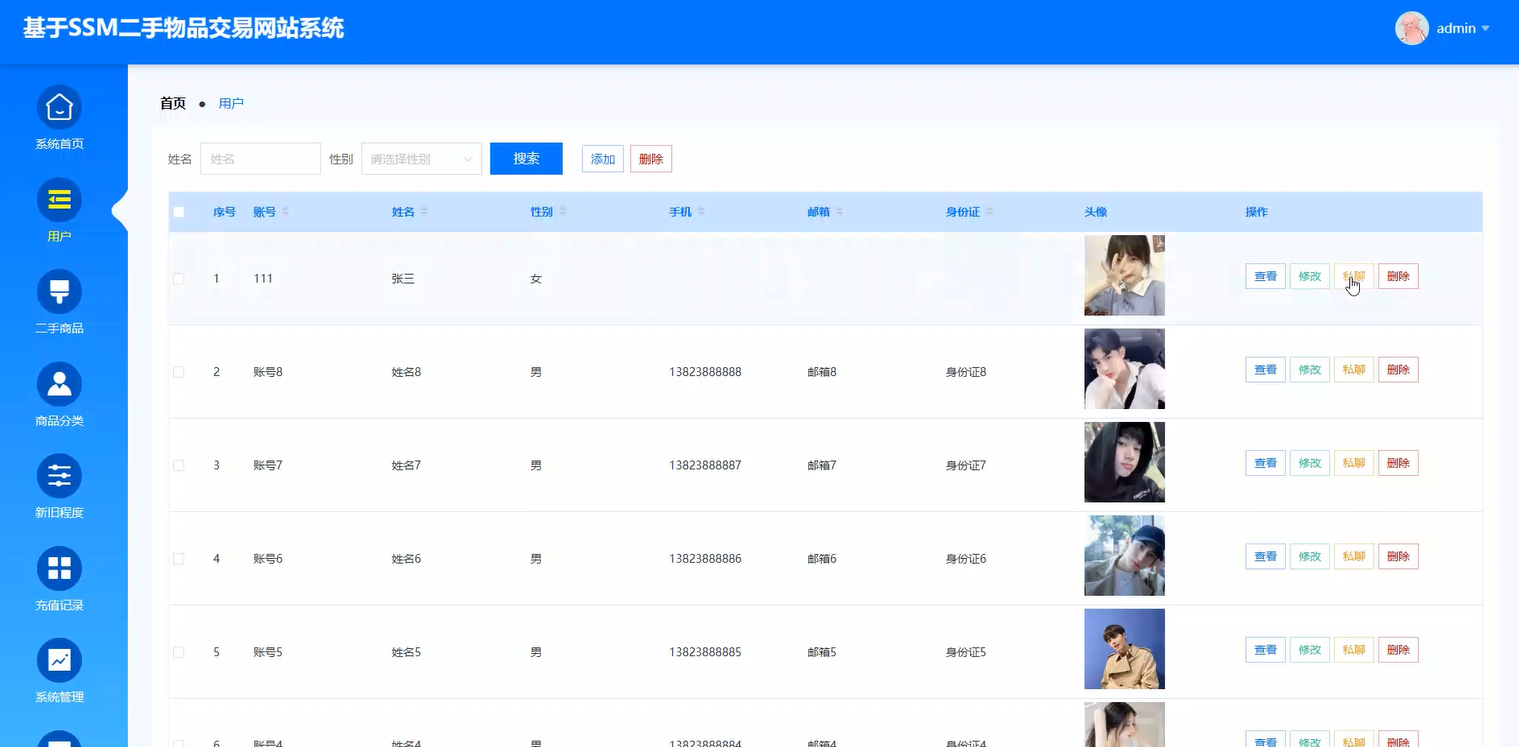1519x747 pixels.
Task: Sort by 邮箱 column arrows
Action: 839,212
